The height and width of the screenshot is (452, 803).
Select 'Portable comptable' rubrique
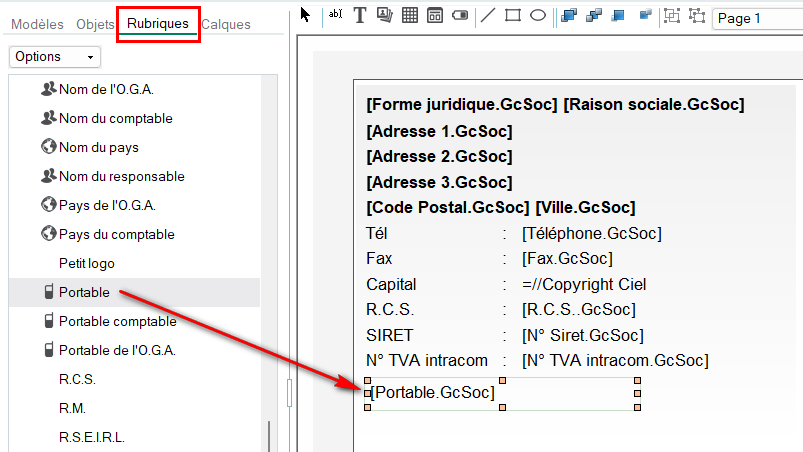[118, 321]
